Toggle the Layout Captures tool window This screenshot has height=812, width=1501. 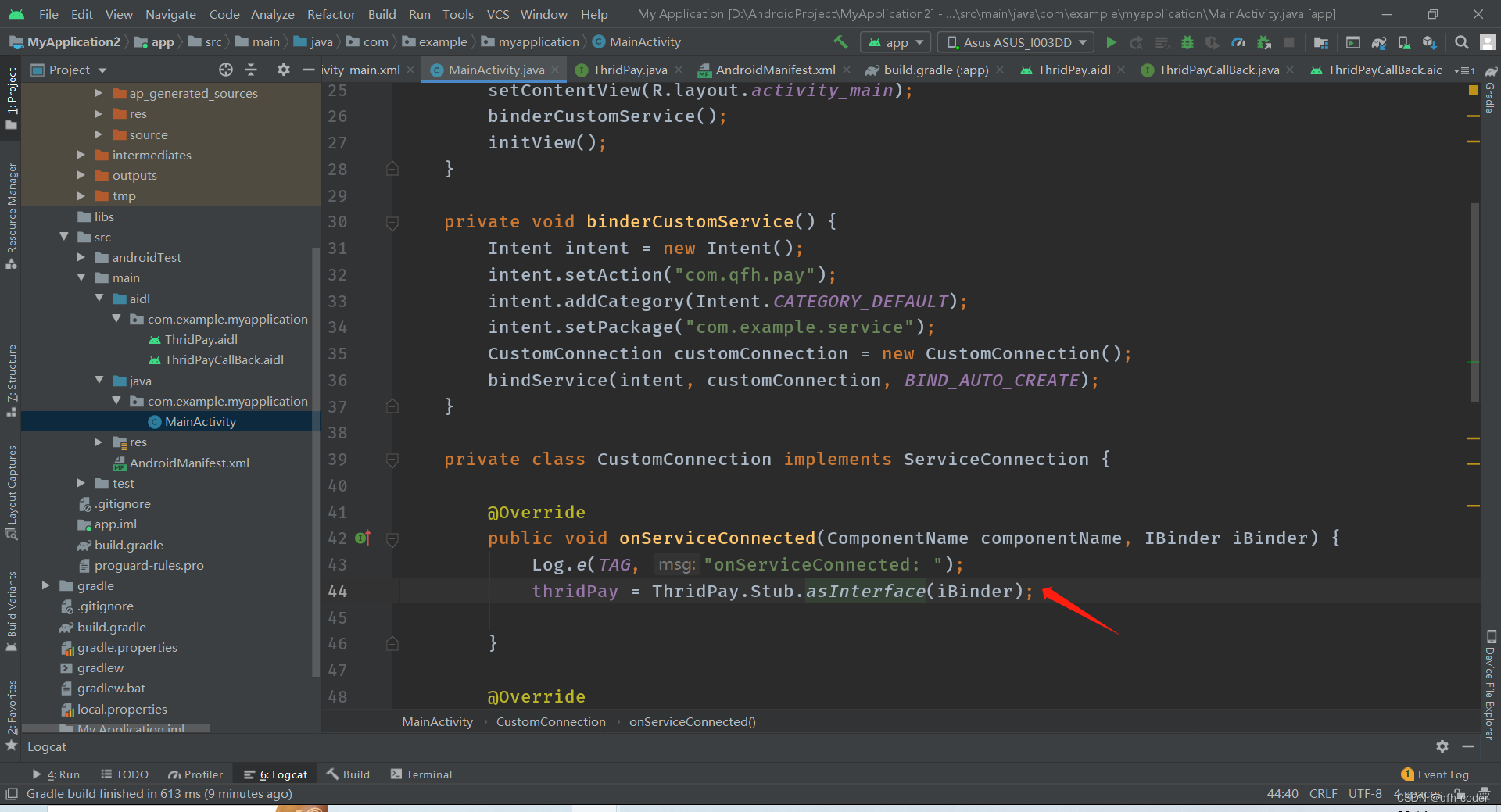[11, 492]
